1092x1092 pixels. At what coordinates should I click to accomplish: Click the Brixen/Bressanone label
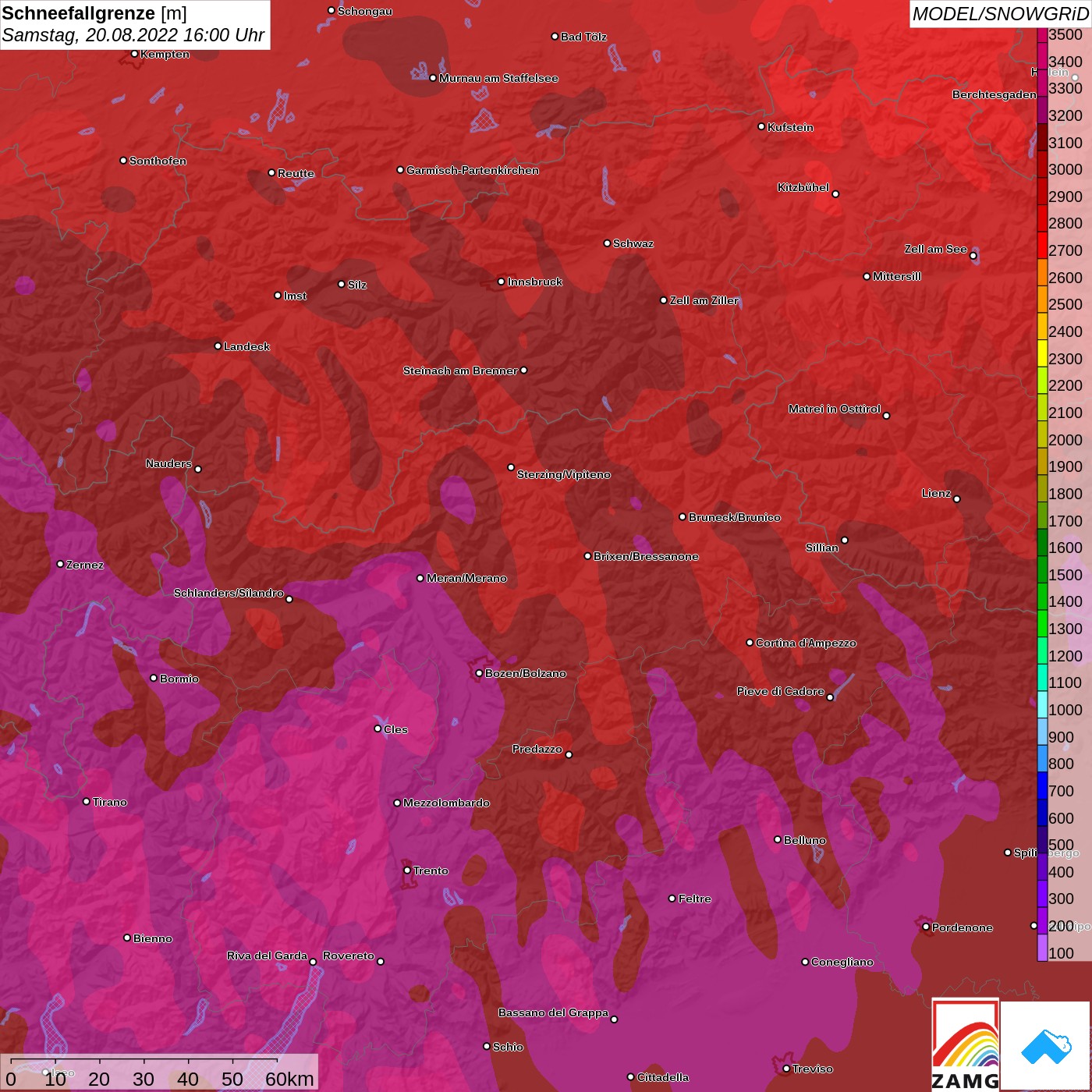[x=646, y=556]
